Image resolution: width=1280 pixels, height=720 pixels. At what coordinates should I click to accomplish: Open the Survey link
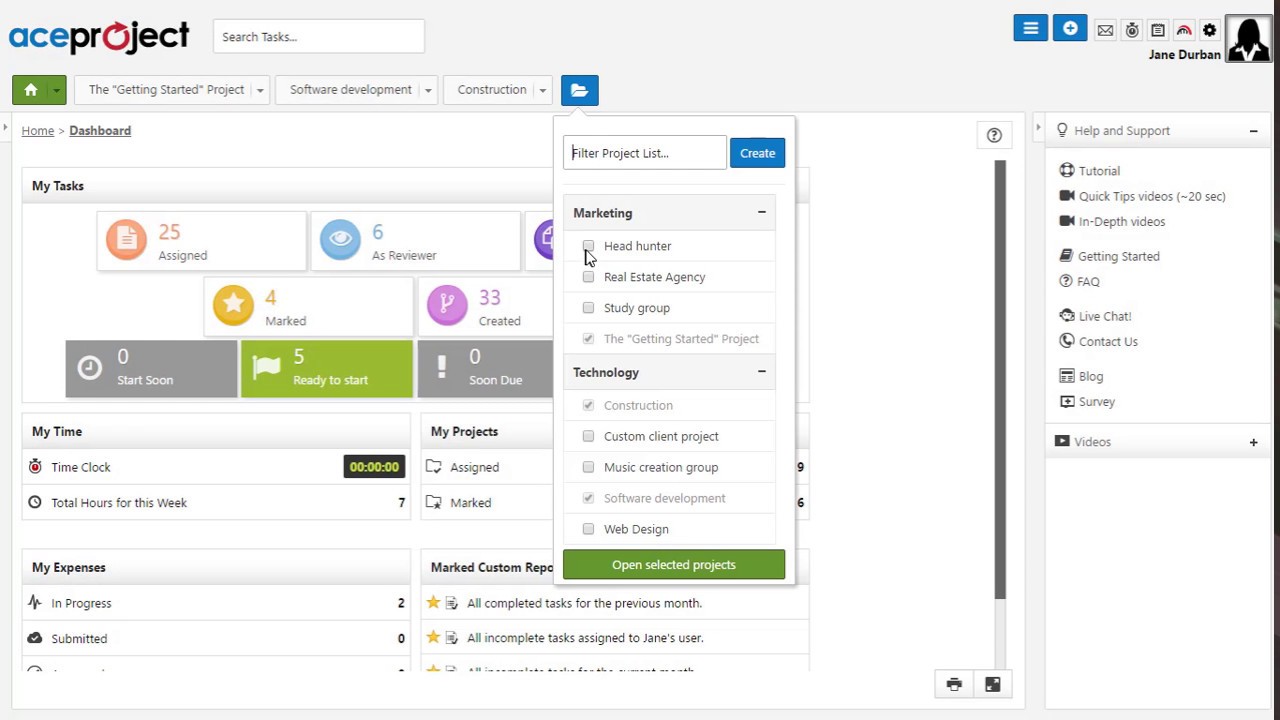tap(1097, 402)
